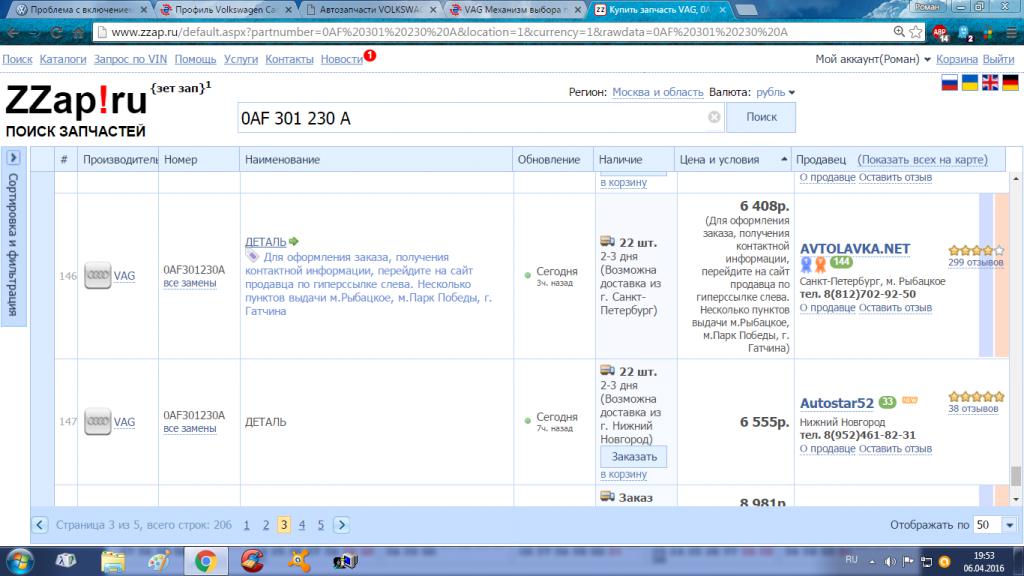The width and height of the screenshot is (1024, 576).
Task: Click Оставить отзыв for AVTOLAVKA.NET
Action: tap(895, 308)
